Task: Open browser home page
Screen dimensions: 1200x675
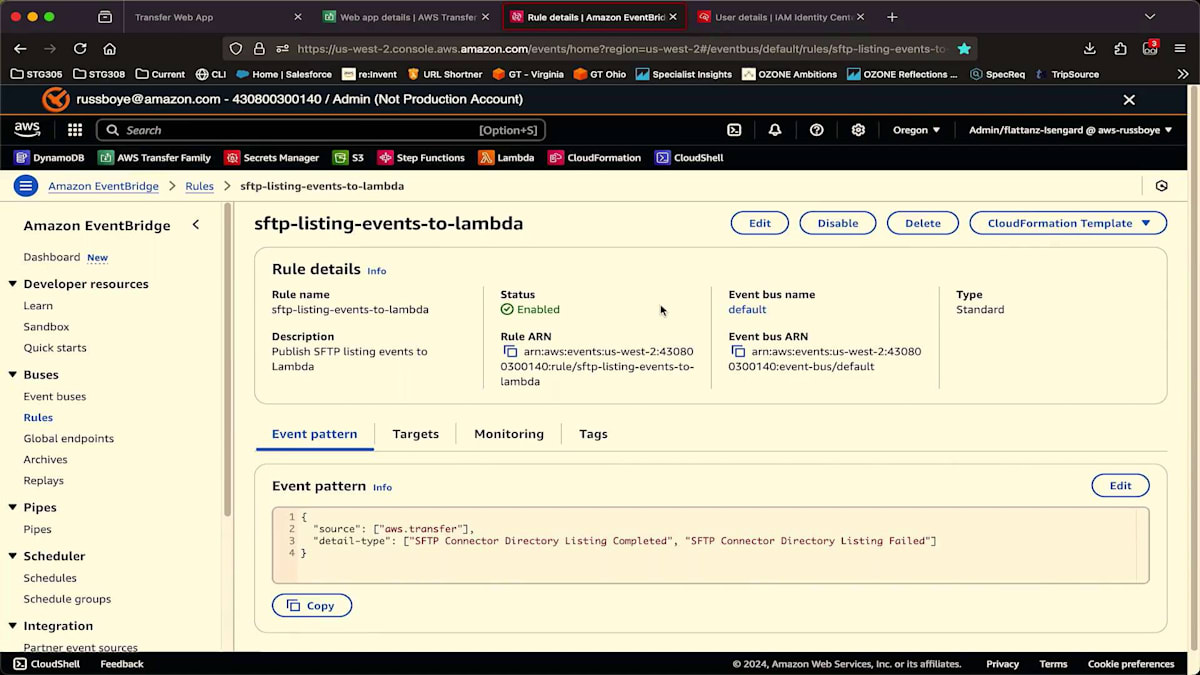Action: [110, 48]
